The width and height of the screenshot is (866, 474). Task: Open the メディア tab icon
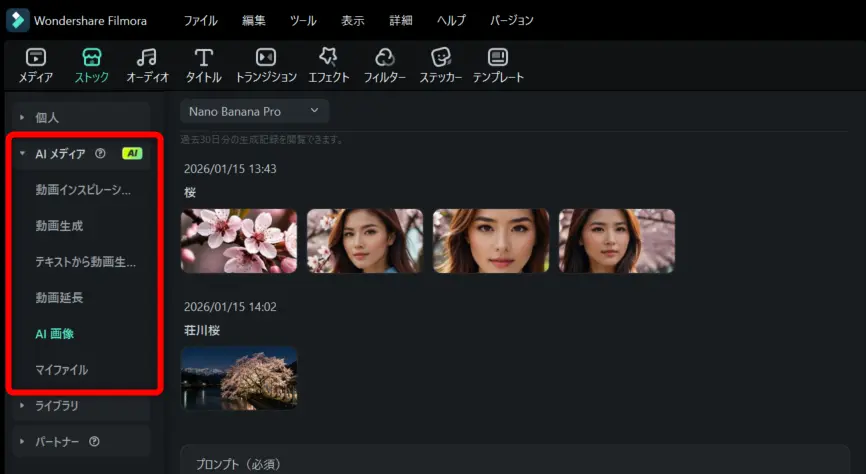(36, 57)
